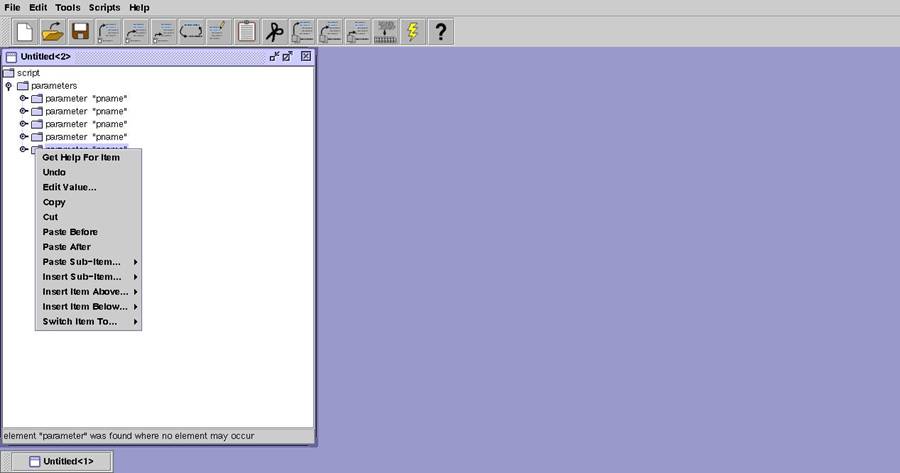Click the insert-sub-item toolbar icon
Viewport: 900px width, 473px height.
click(x=136, y=32)
